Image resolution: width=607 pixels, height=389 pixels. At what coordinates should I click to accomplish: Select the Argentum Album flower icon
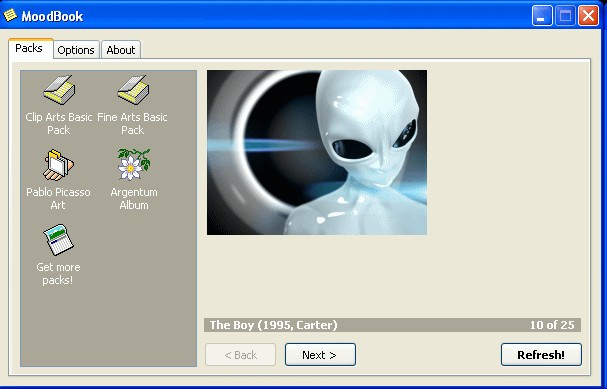134,164
